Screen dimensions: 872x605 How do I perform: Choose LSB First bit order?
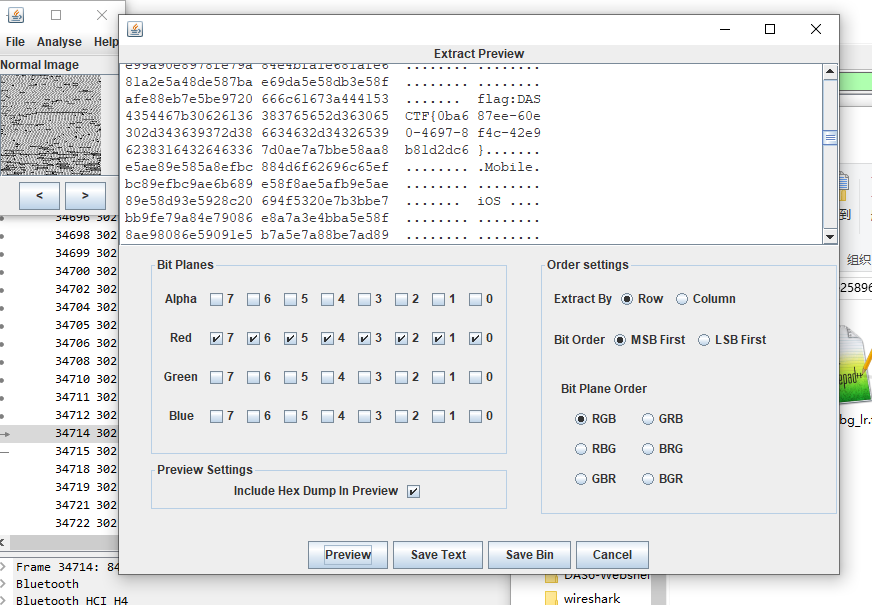tap(704, 340)
